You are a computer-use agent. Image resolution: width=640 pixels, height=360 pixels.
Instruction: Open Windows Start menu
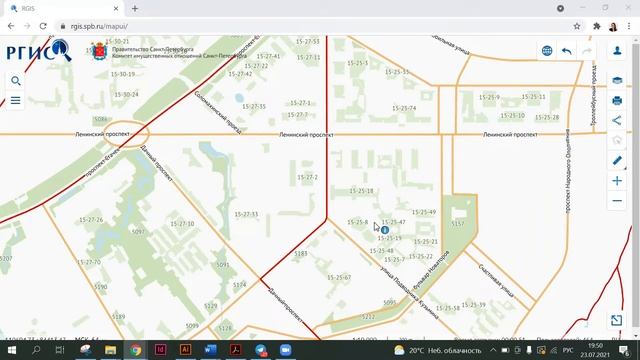click(x=11, y=350)
